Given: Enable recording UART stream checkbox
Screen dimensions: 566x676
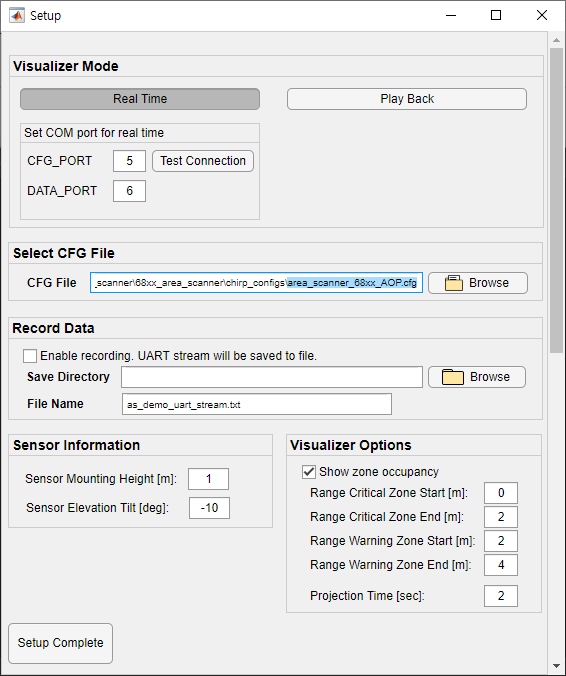Looking at the screenshot, I should [30, 356].
